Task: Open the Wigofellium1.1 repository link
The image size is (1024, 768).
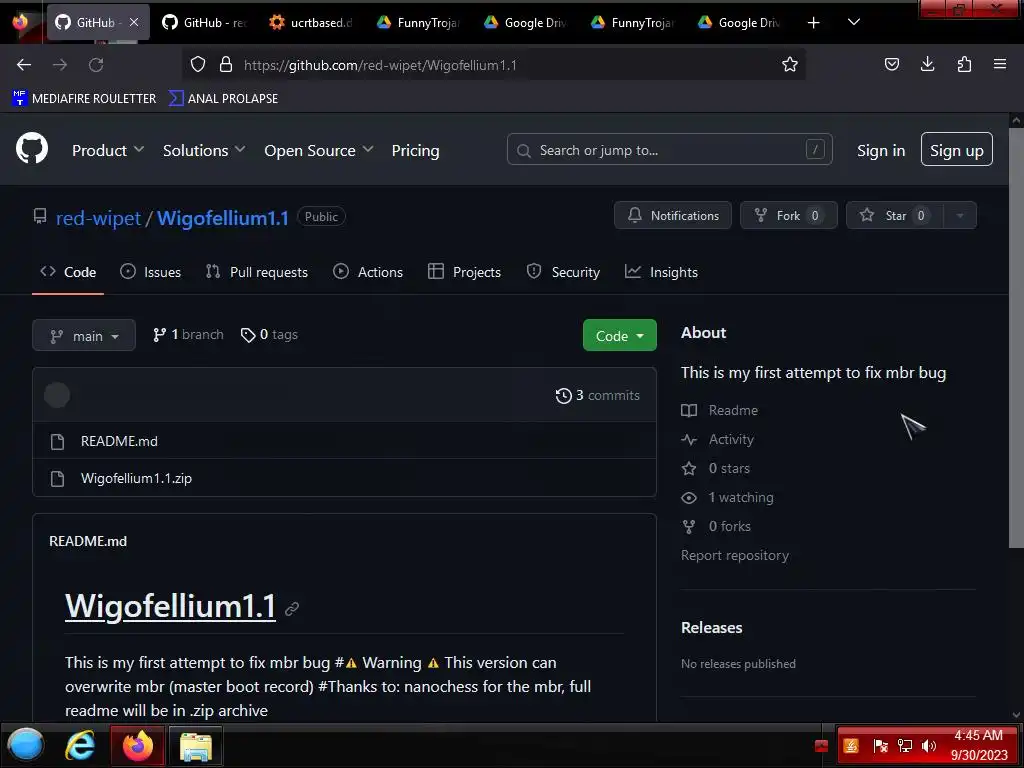Action: [223, 218]
